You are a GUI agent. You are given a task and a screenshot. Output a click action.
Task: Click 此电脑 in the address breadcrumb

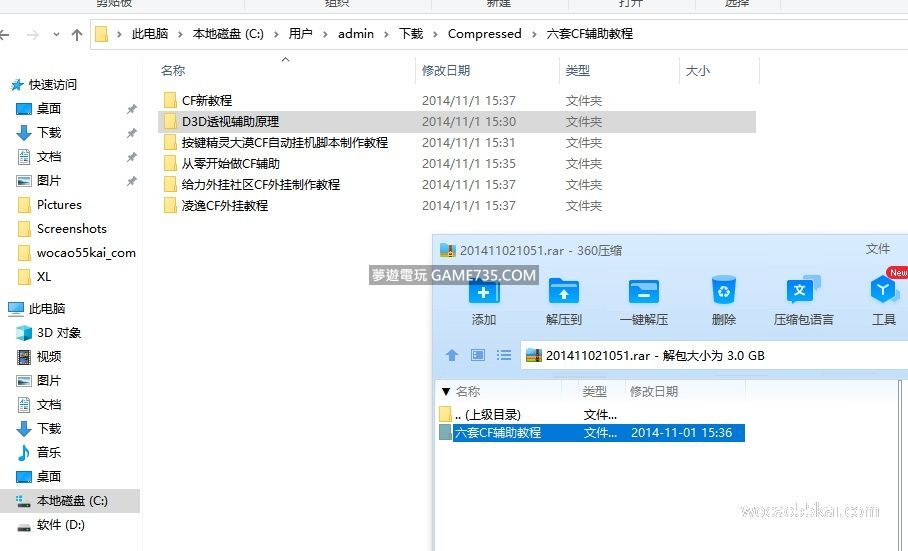[x=149, y=34]
